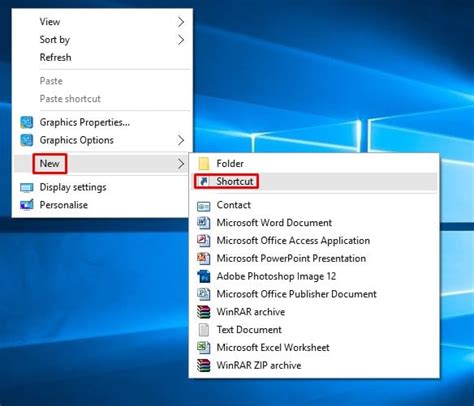
Task: Expand the Sort by submenu arrow
Action: [x=181, y=40]
